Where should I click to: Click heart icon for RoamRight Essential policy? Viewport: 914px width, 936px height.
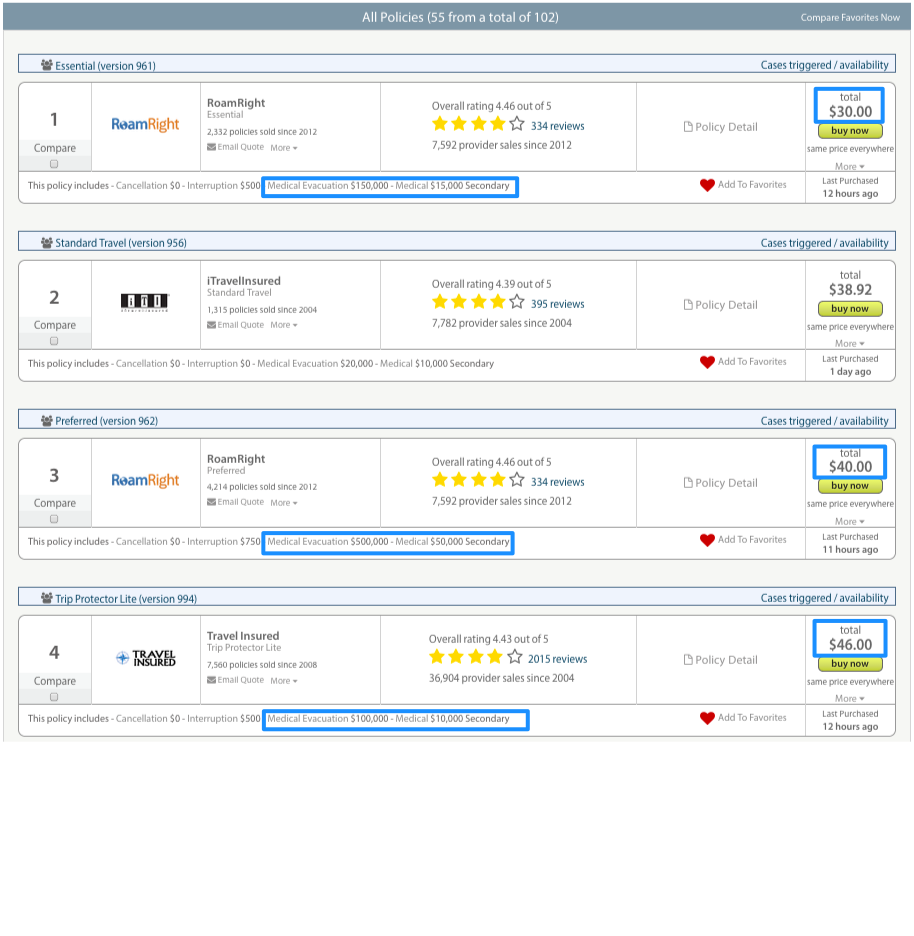point(707,185)
